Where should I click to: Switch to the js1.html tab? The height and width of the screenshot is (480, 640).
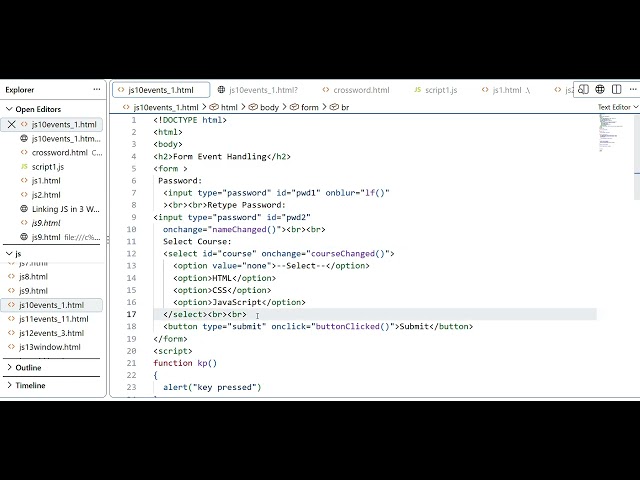[x=506, y=90]
